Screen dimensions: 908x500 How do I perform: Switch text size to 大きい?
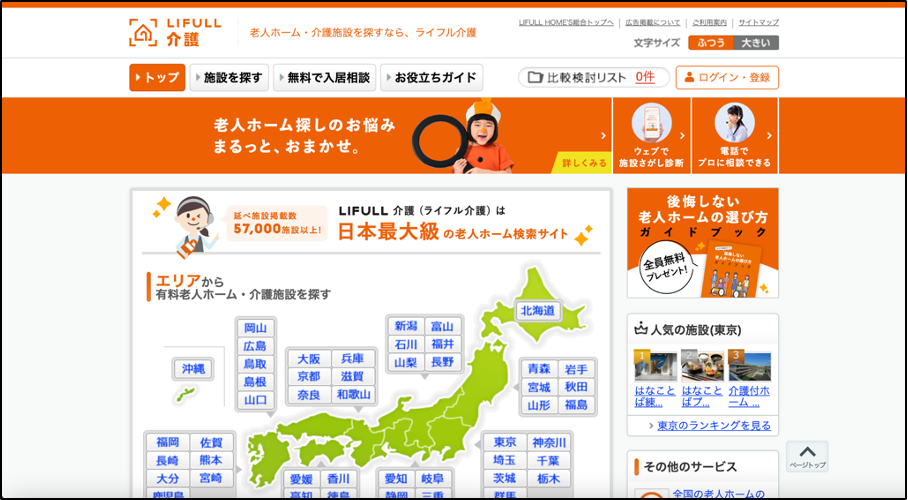[756, 43]
